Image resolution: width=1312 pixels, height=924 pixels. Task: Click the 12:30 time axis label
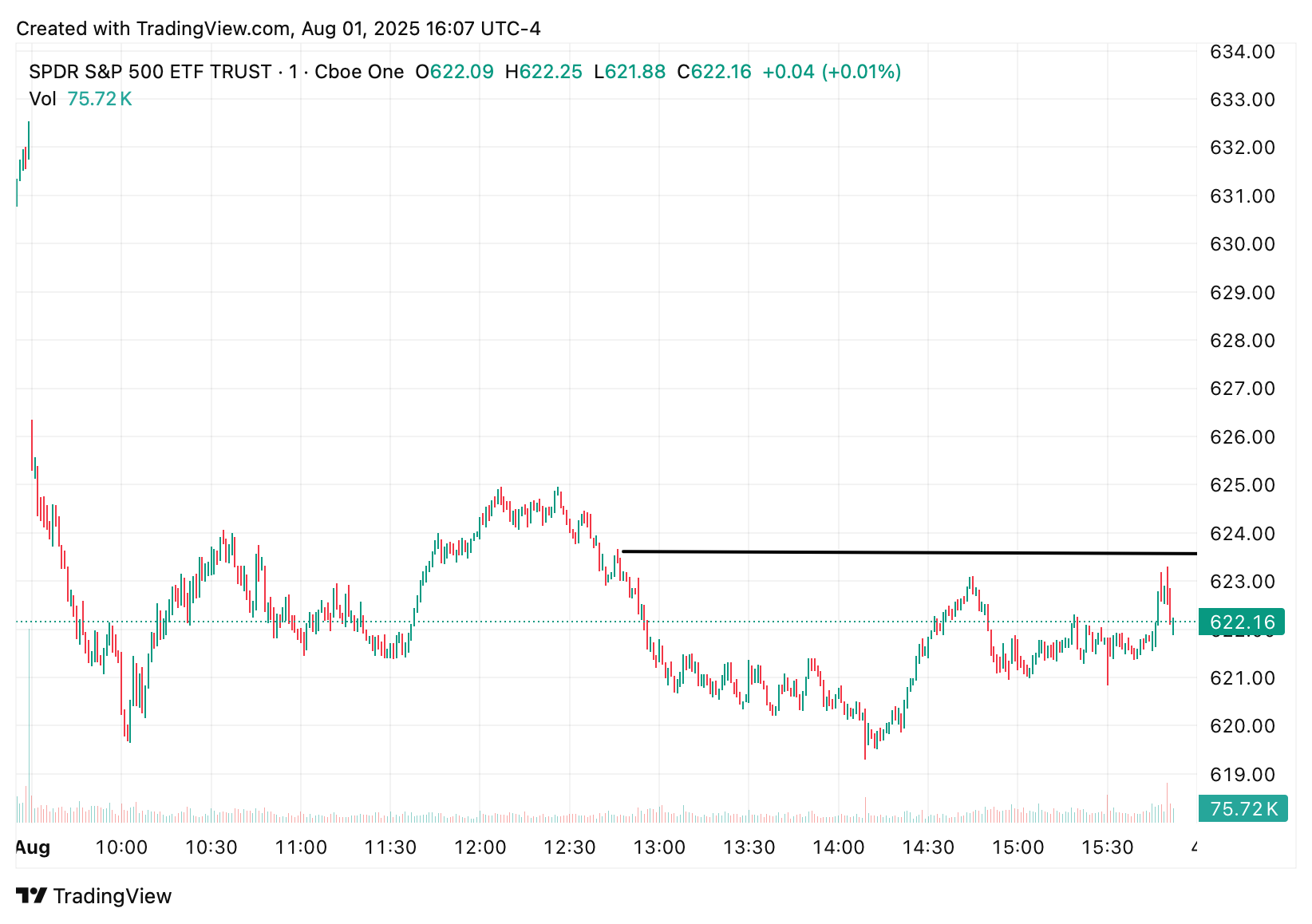pyautogui.click(x=570, y=847)
